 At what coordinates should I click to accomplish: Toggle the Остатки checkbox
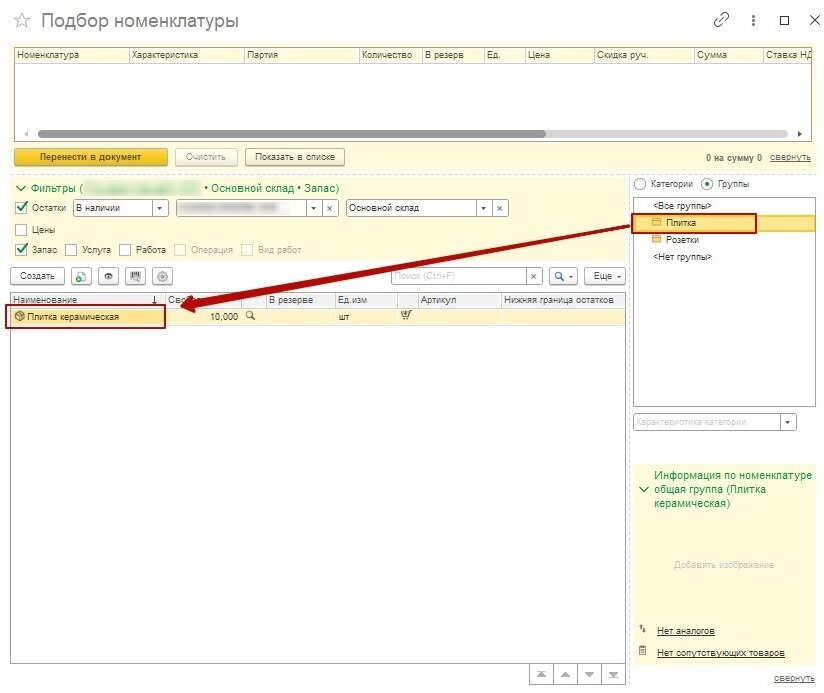coord(22,208)
